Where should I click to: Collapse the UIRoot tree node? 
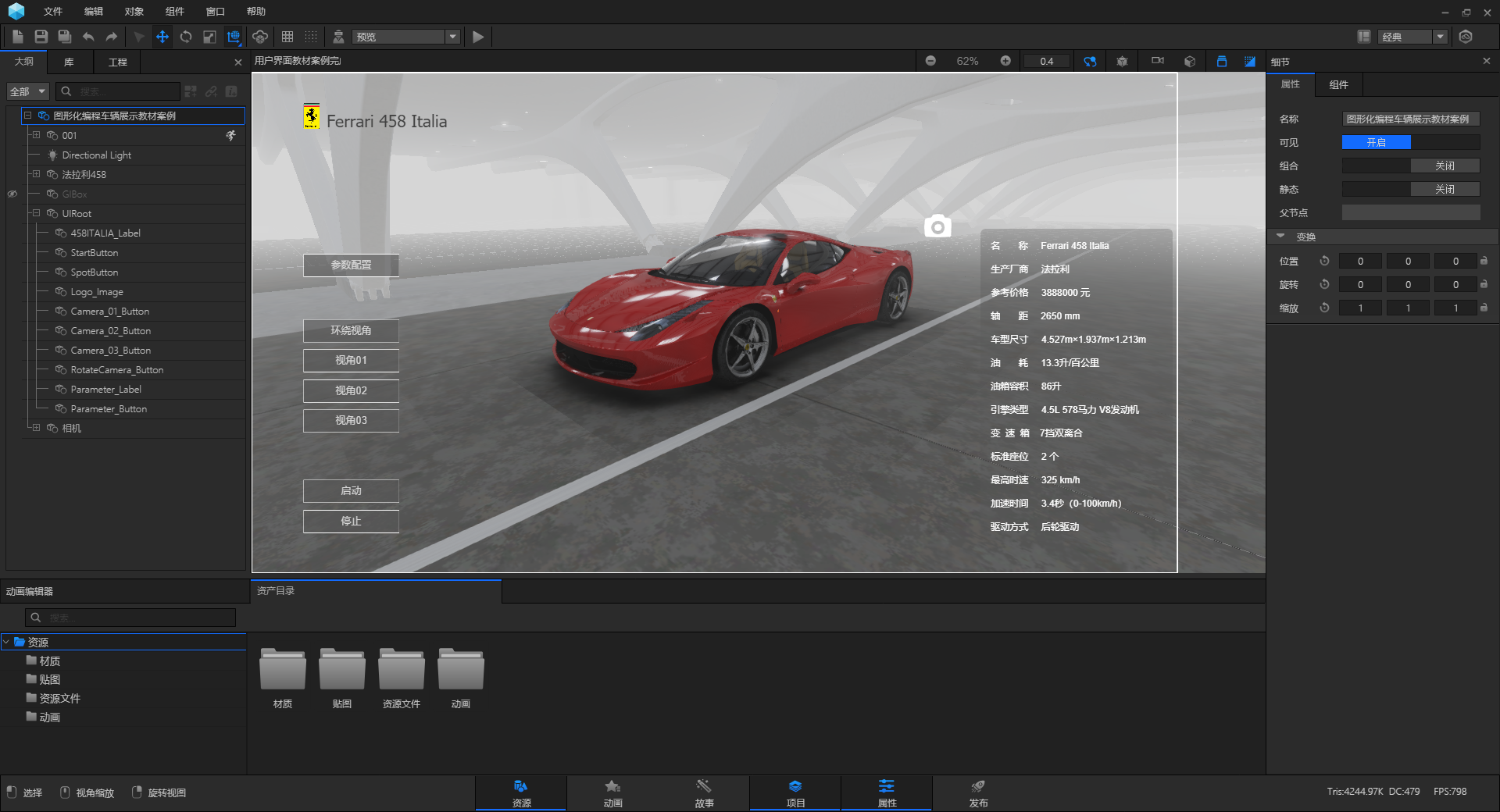click(36, 213)
